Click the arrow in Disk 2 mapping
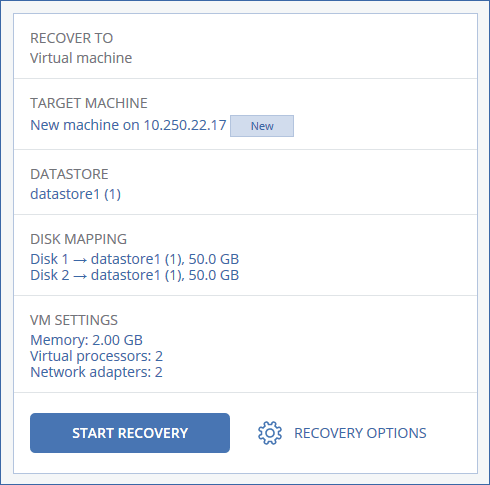The height and width of the screenshot is (485, 490). click(x=80, y=276)
